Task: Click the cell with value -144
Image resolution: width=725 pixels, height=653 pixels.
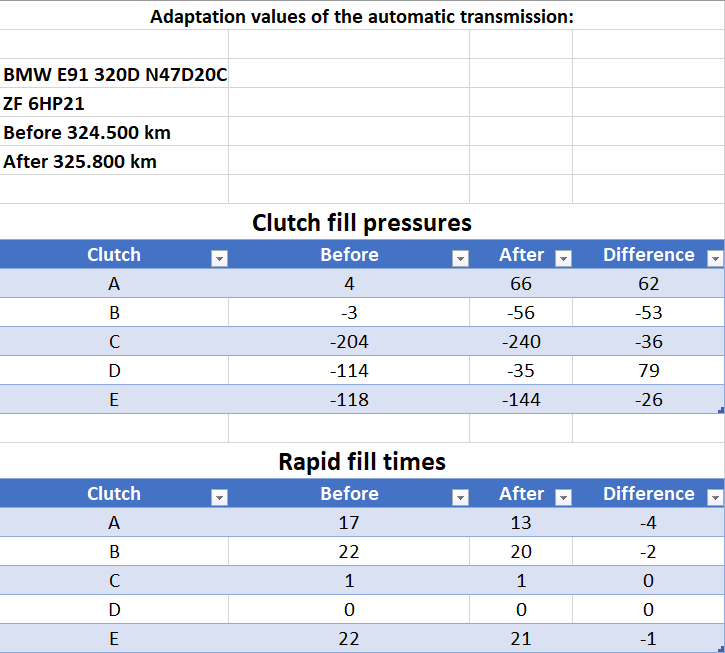Action: pos(521,400)
